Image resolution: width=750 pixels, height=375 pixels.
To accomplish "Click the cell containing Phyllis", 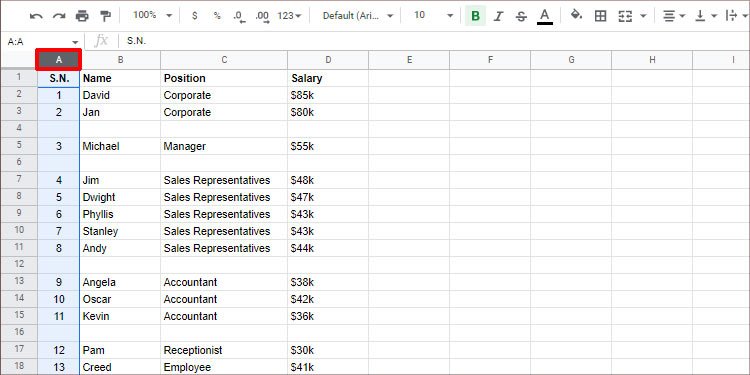I will [120, 214].
